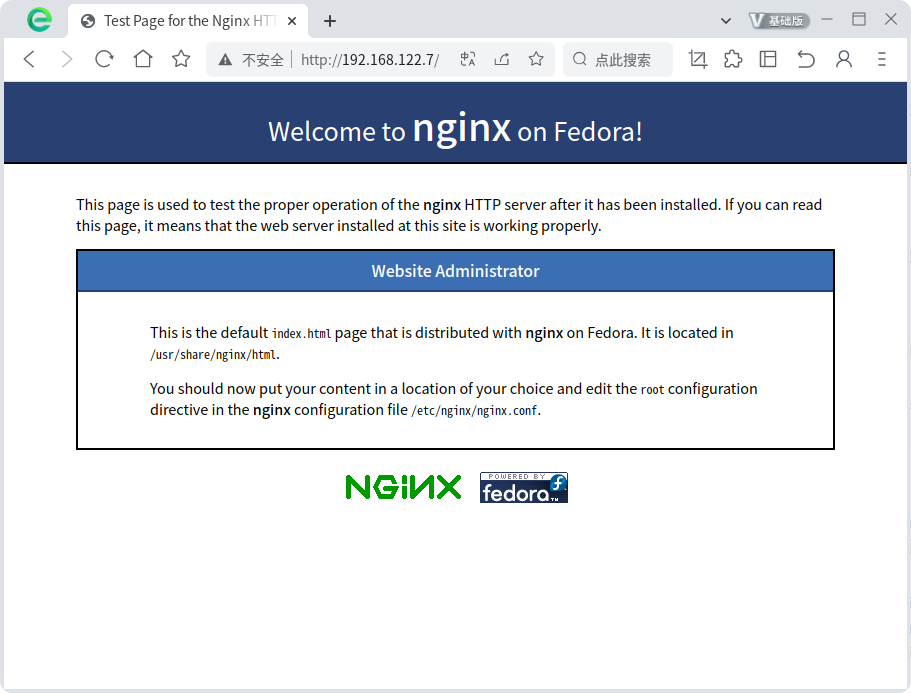Open a new tab with plus button

pos(330,21)
